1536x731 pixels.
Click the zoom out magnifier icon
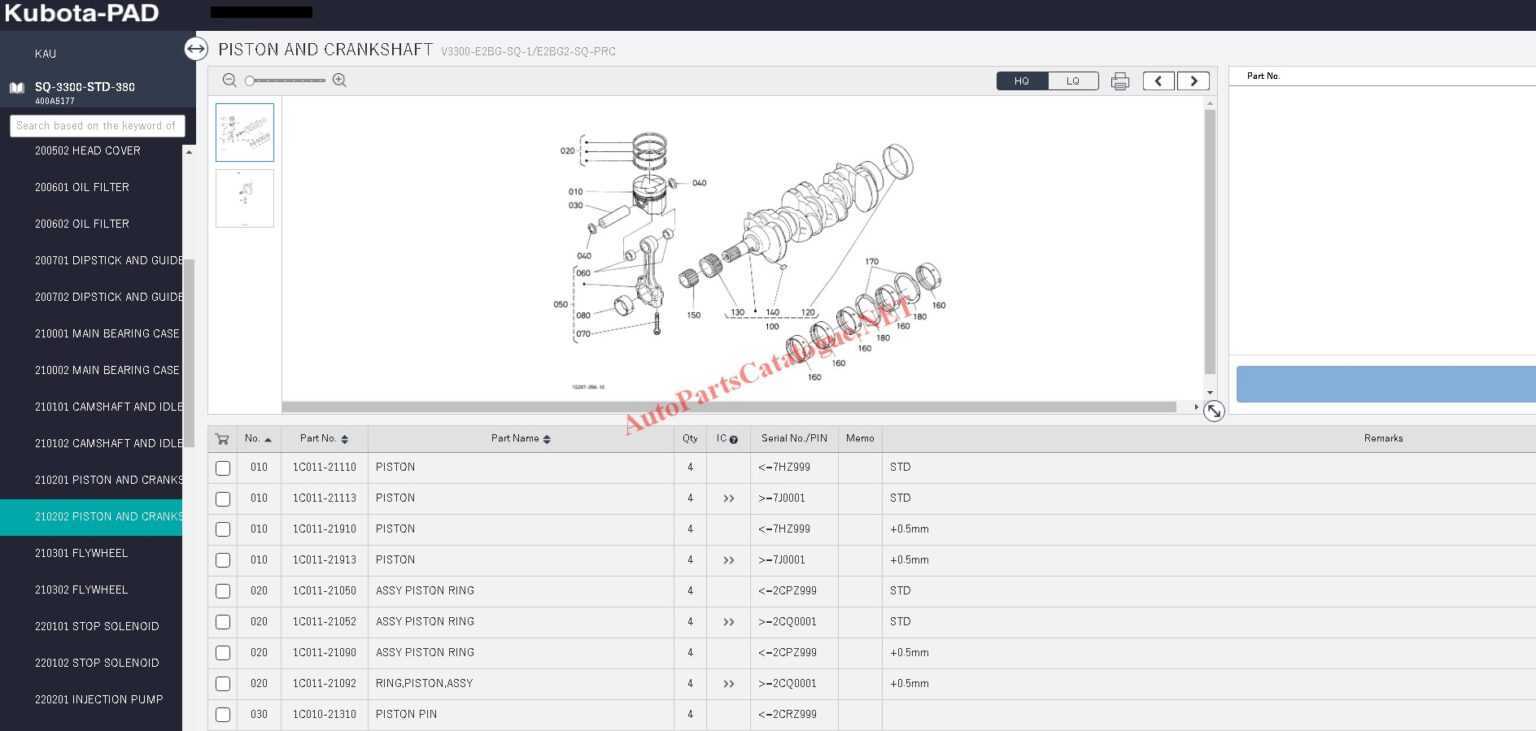229,80
